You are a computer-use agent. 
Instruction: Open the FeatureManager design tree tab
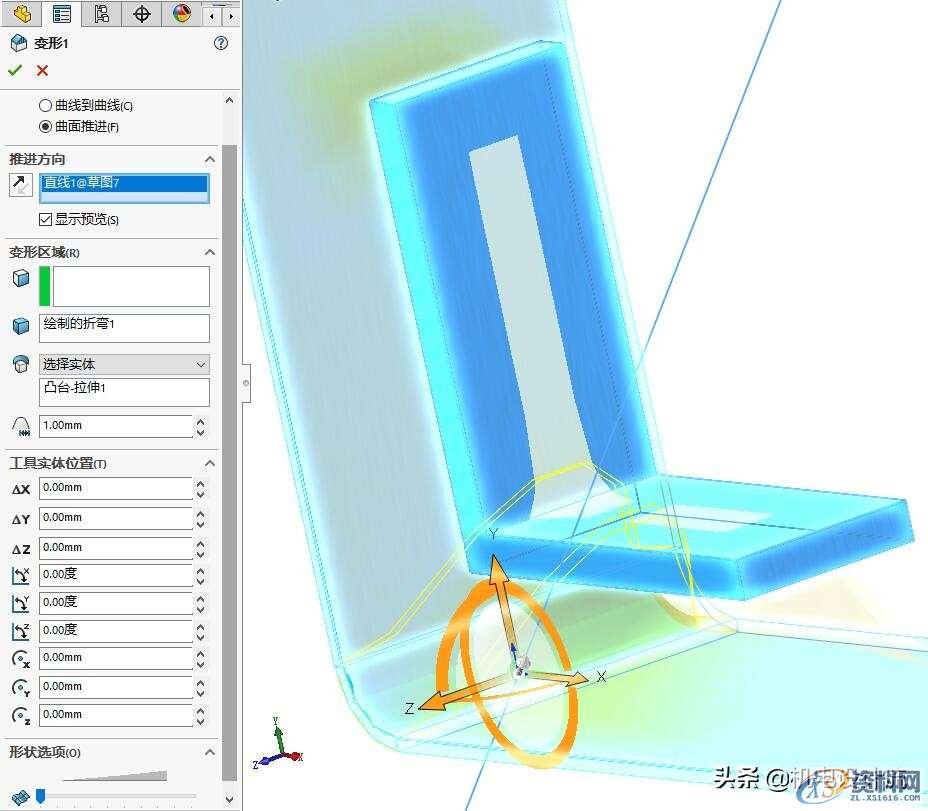pos(20,14)
